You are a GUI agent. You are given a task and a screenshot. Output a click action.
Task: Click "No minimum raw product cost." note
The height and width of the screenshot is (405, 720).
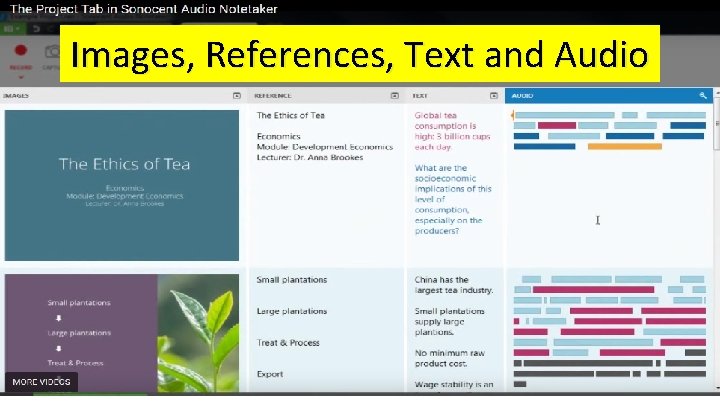[450, 358]
